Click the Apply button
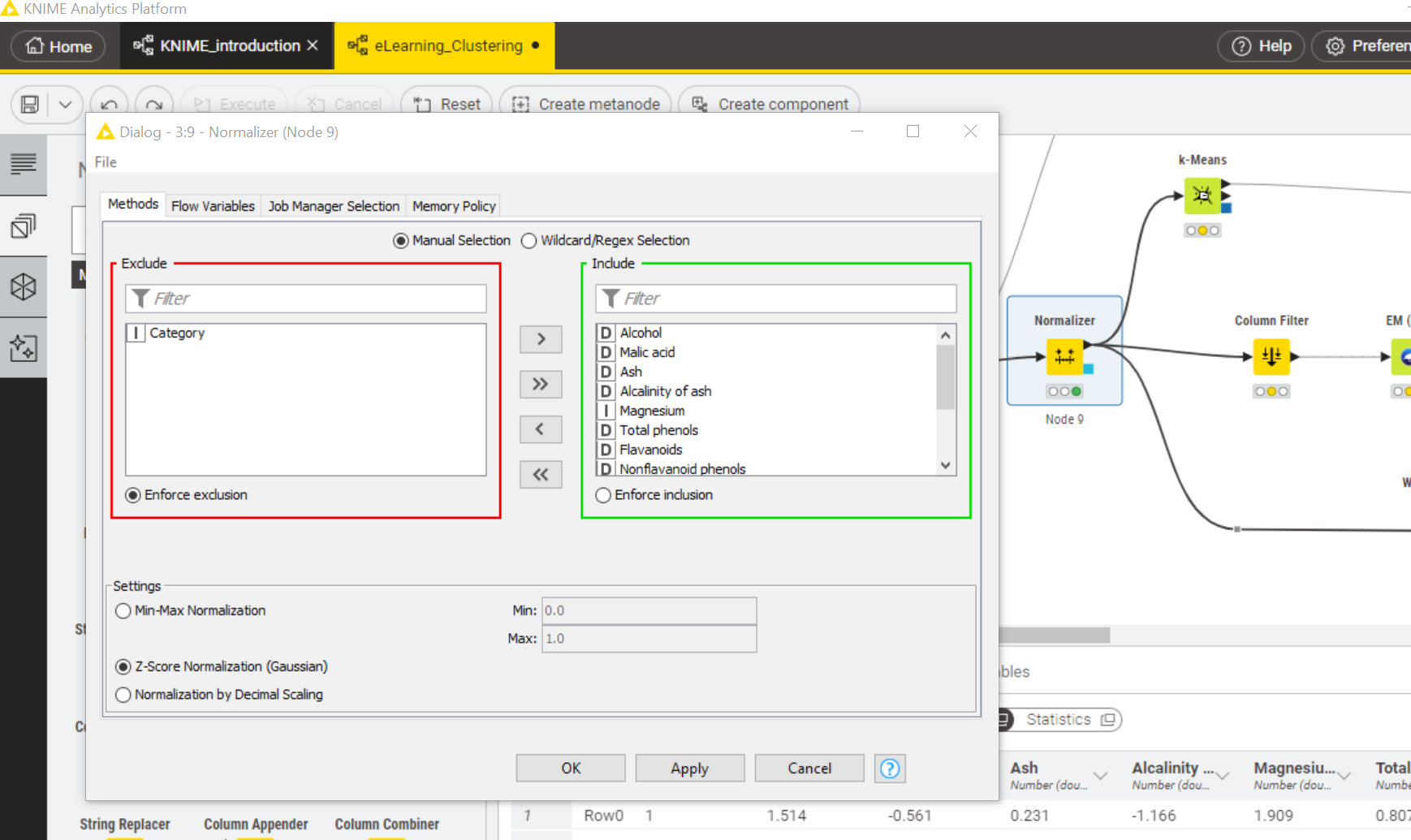 point(689,768)
